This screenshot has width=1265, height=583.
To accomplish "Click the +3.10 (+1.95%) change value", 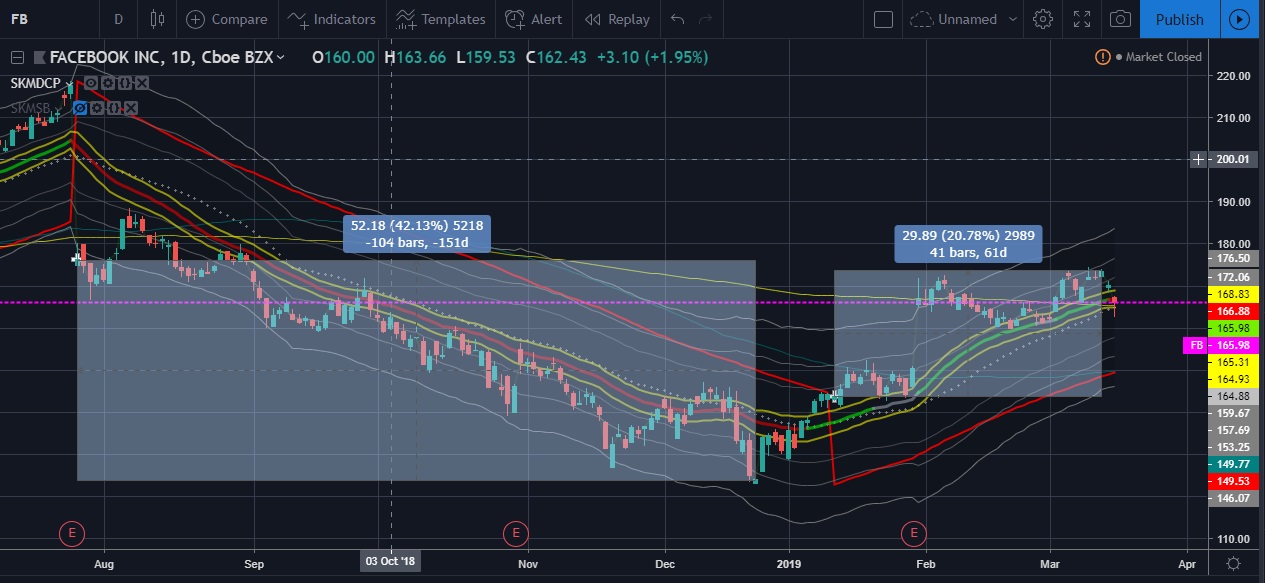I will click(651, 58).
